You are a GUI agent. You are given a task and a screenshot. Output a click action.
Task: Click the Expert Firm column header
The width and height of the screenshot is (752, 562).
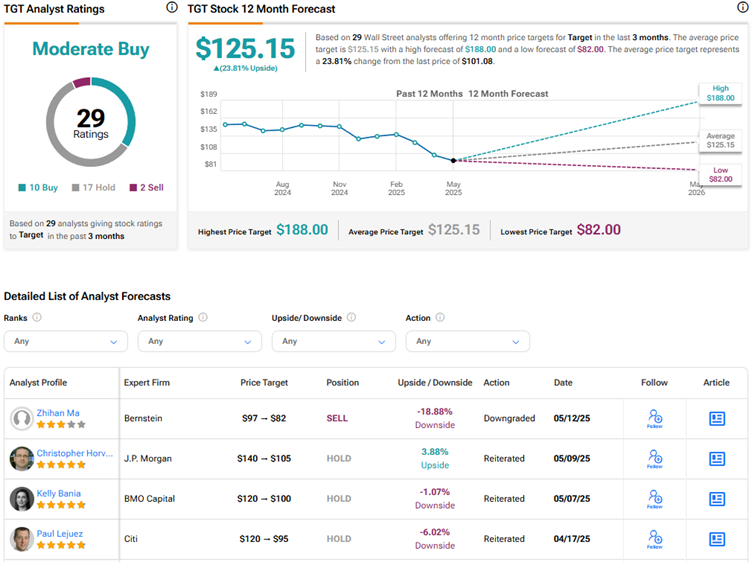[147, 383]
